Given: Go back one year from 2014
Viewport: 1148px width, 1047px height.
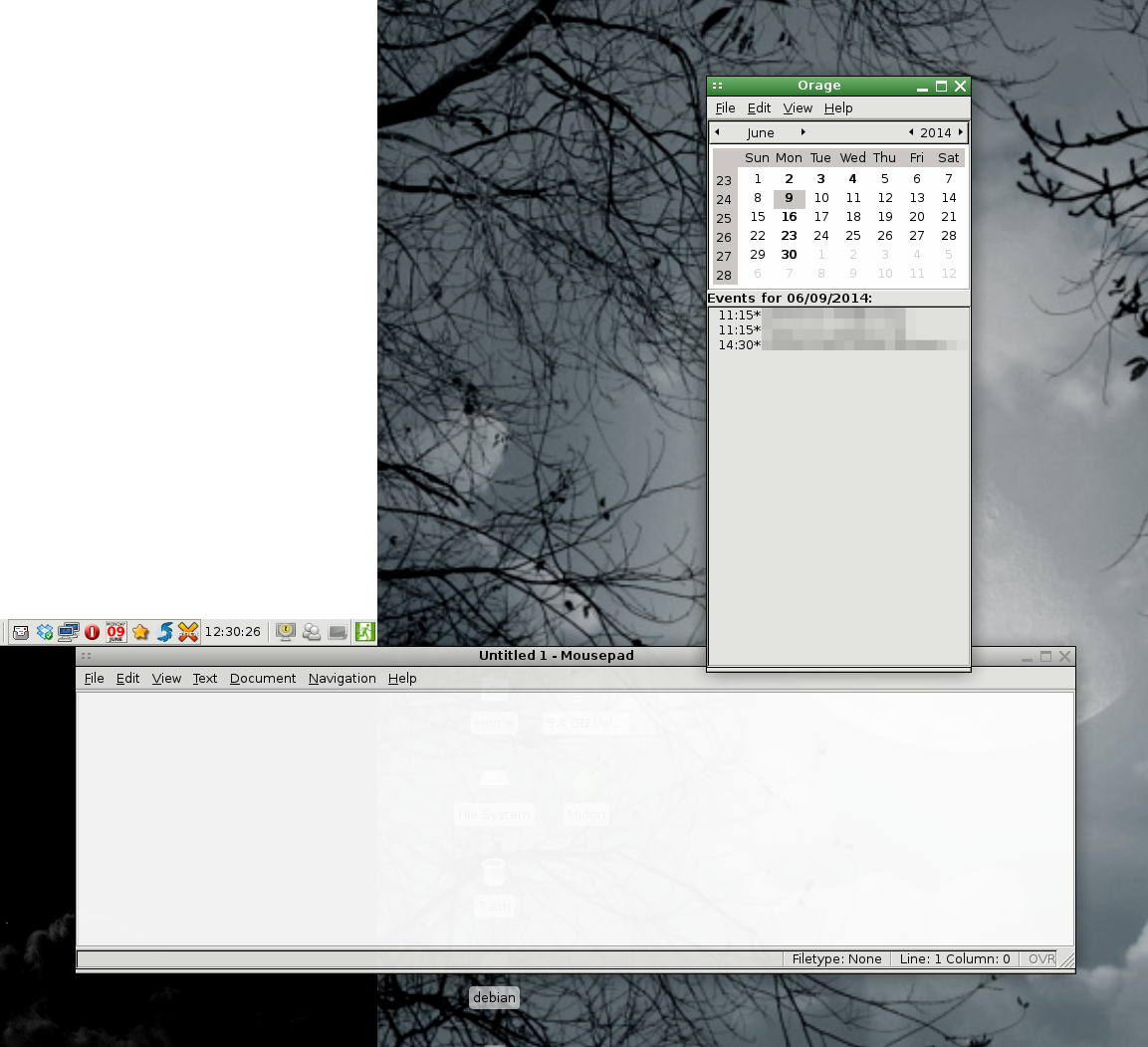Looking at the screenshot, I should click(x=911, y=132).
